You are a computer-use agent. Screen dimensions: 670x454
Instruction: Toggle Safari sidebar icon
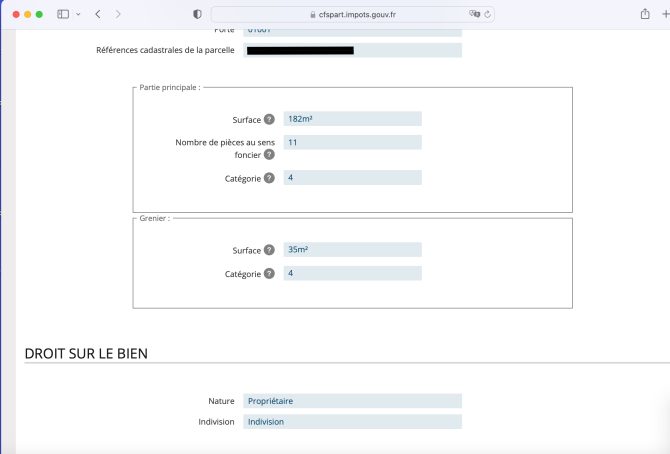pyautogui.click(x=63, y=14)
